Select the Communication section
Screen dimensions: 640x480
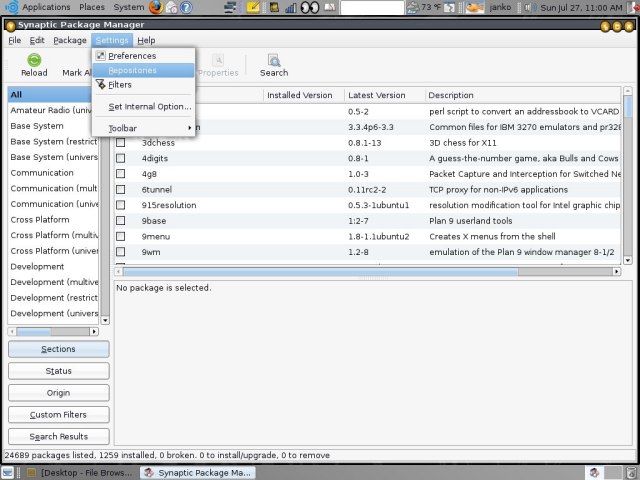[53, 173]
